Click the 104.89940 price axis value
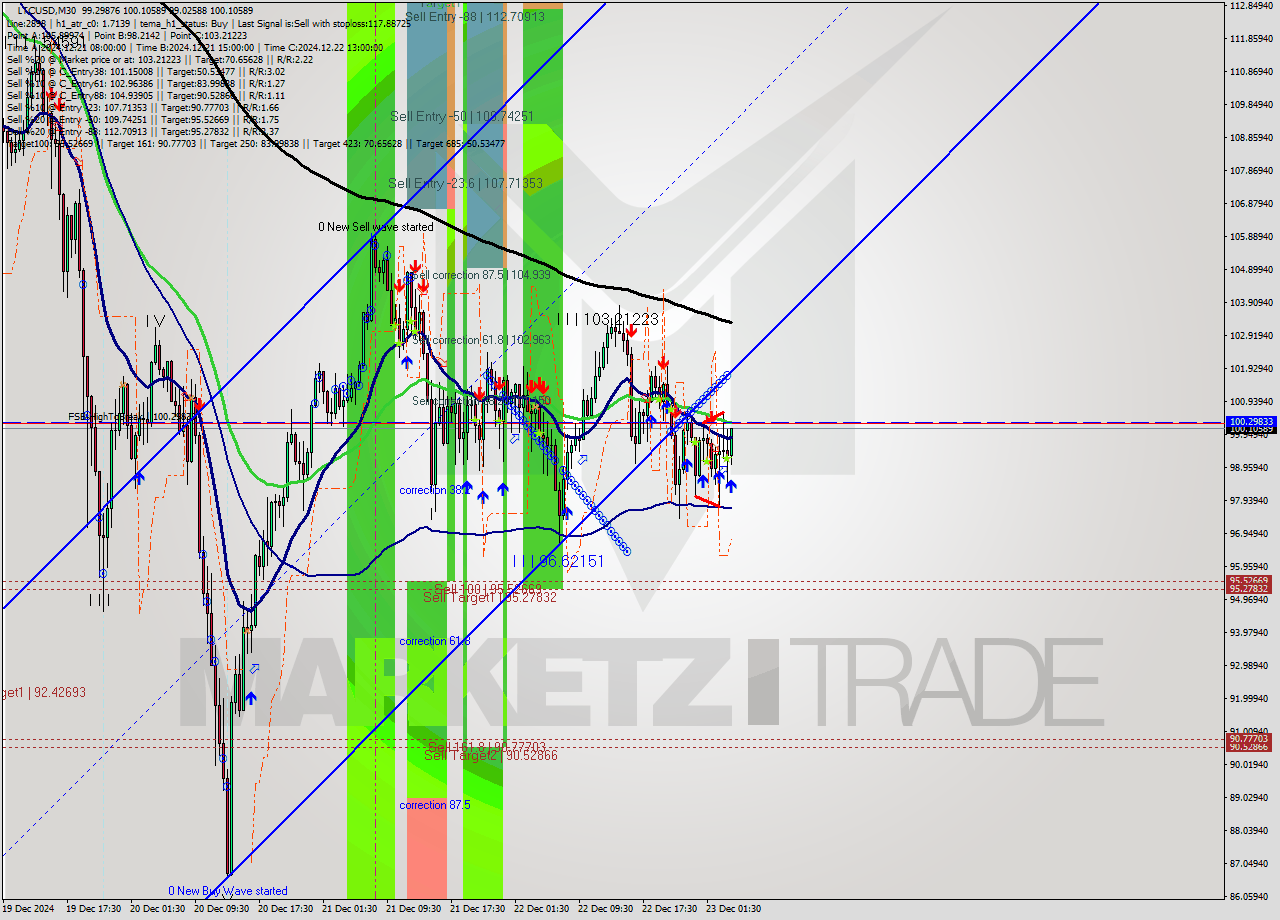This screenshot has height=920, width=1280. point(1251,269)
